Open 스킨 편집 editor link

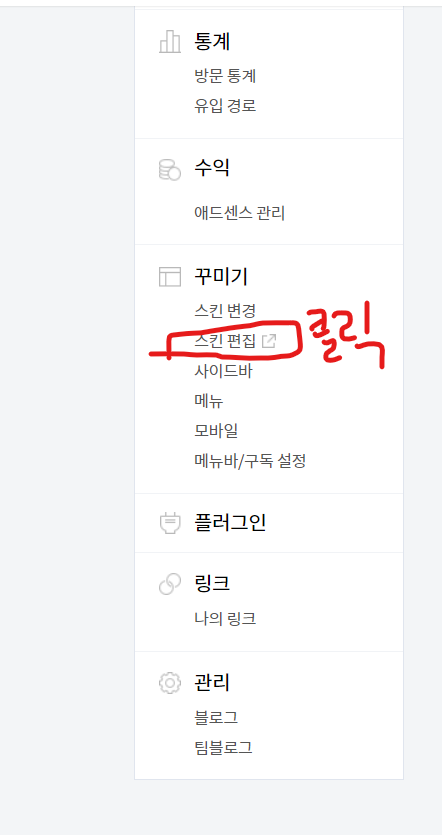click(225, 341)
